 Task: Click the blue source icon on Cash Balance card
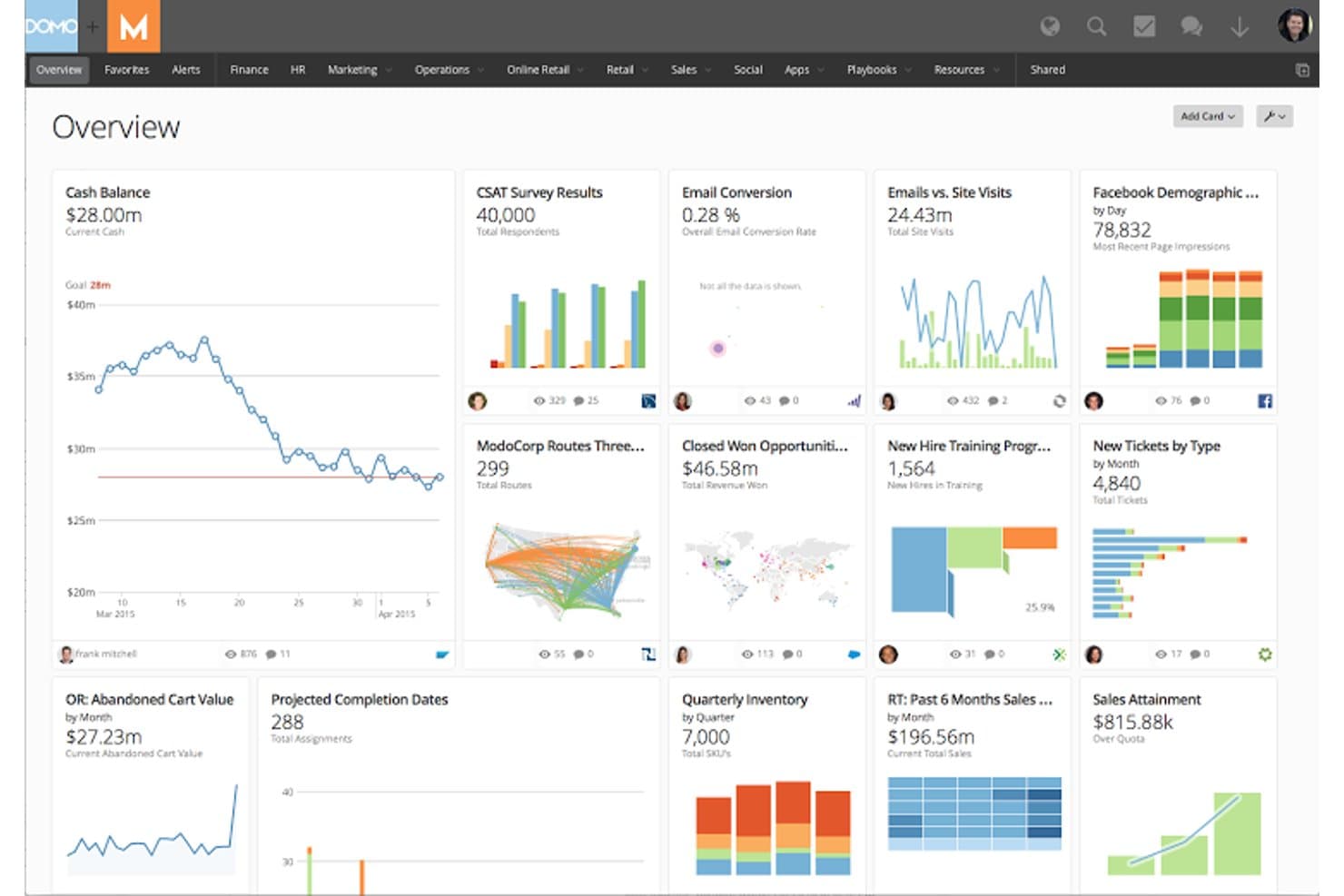click(442, 654)
